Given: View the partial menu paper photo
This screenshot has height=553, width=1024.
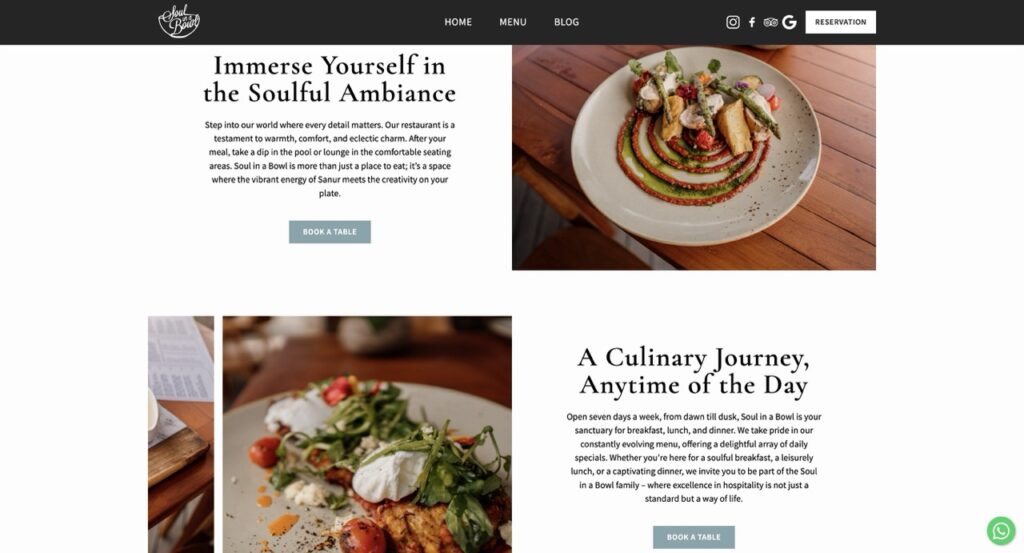Looking at the screenshot, I should [181, 435].
